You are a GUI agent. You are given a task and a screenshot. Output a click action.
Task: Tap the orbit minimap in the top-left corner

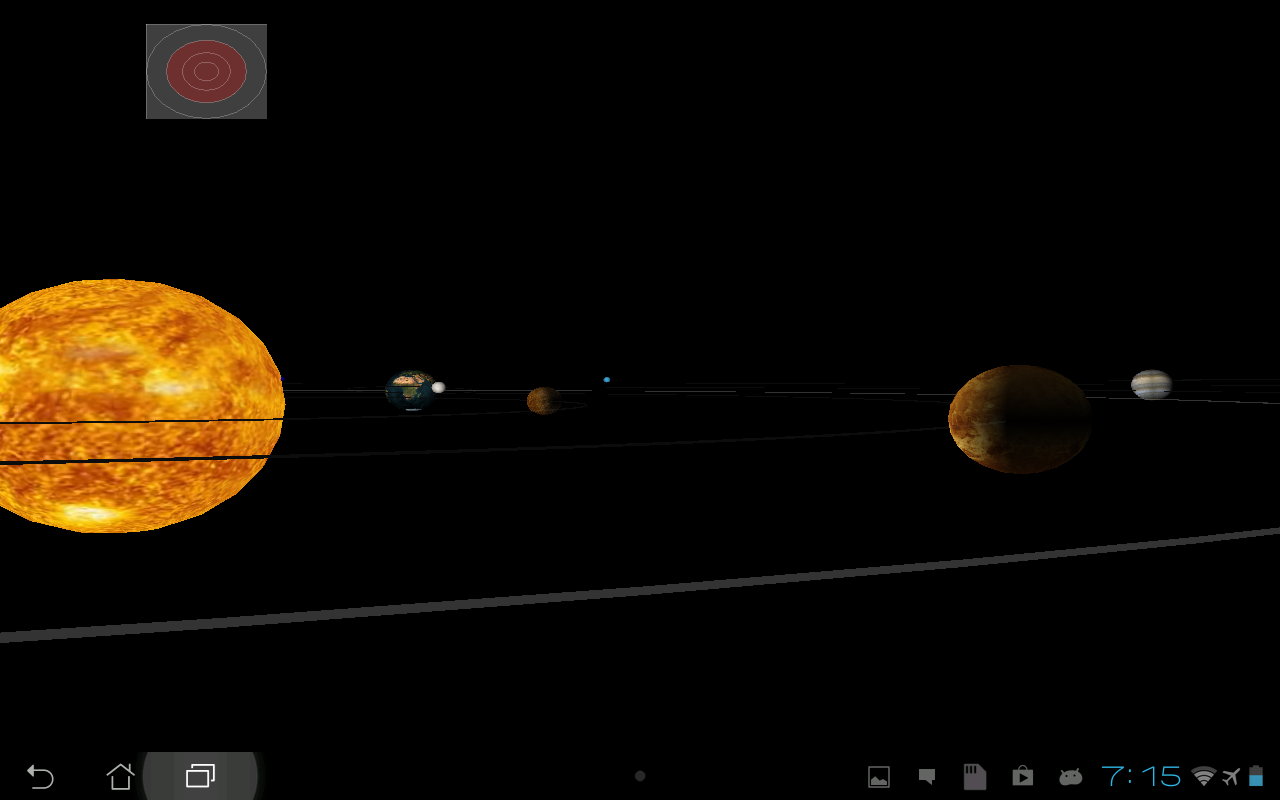[206, 71]
